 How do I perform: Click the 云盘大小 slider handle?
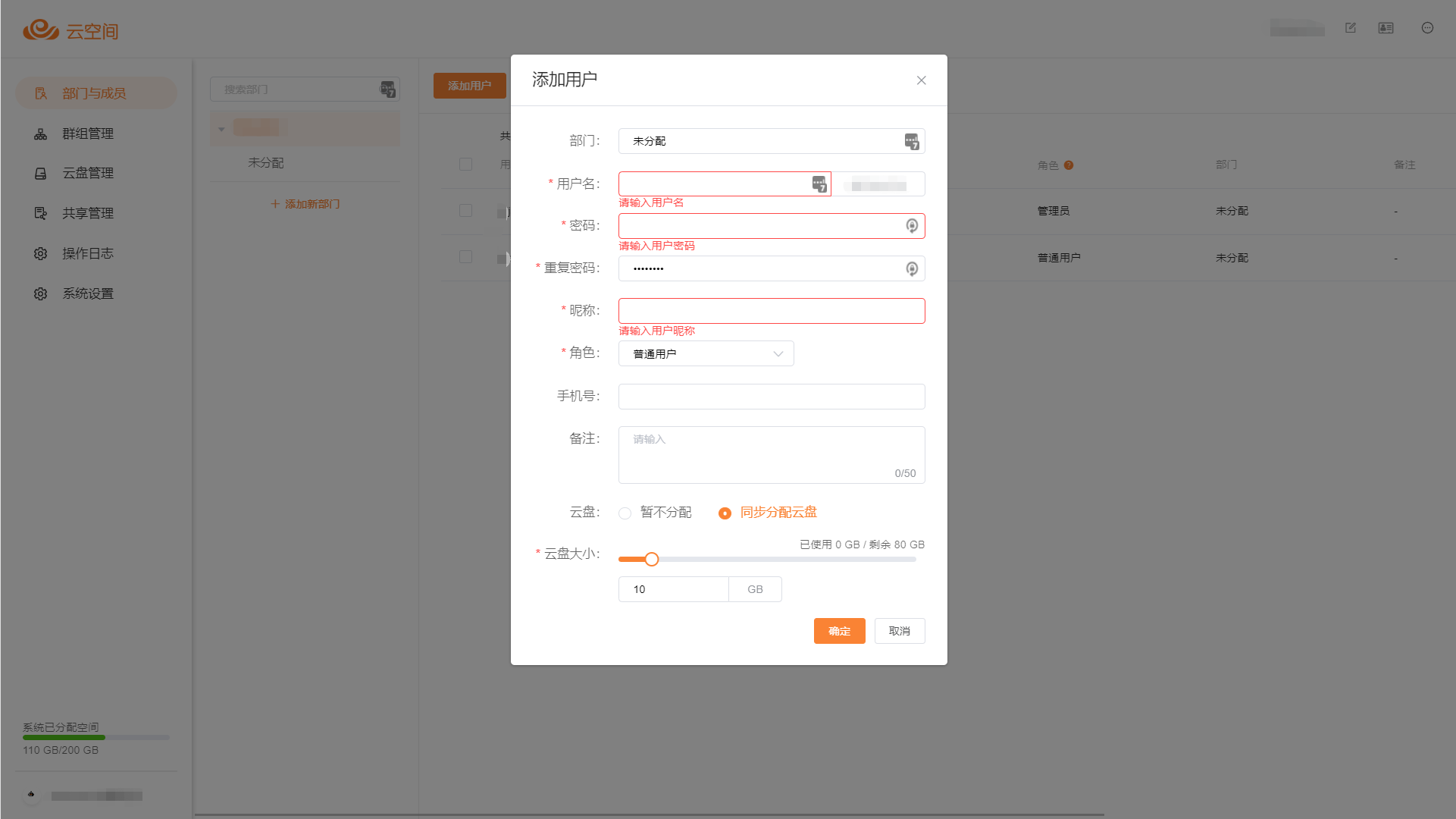tap(651, 560)
